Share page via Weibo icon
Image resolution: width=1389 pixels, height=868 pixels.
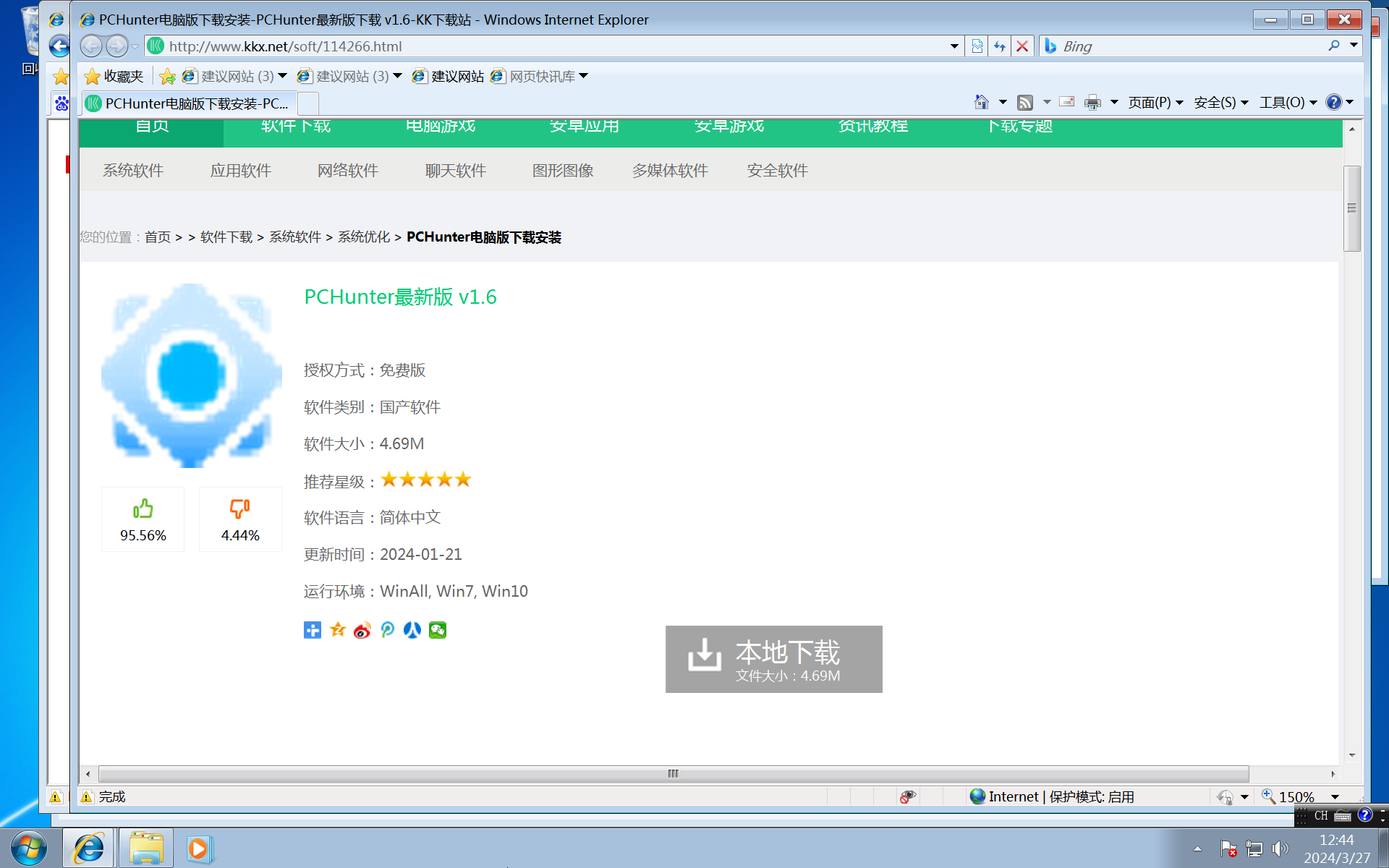click(362, 630)
